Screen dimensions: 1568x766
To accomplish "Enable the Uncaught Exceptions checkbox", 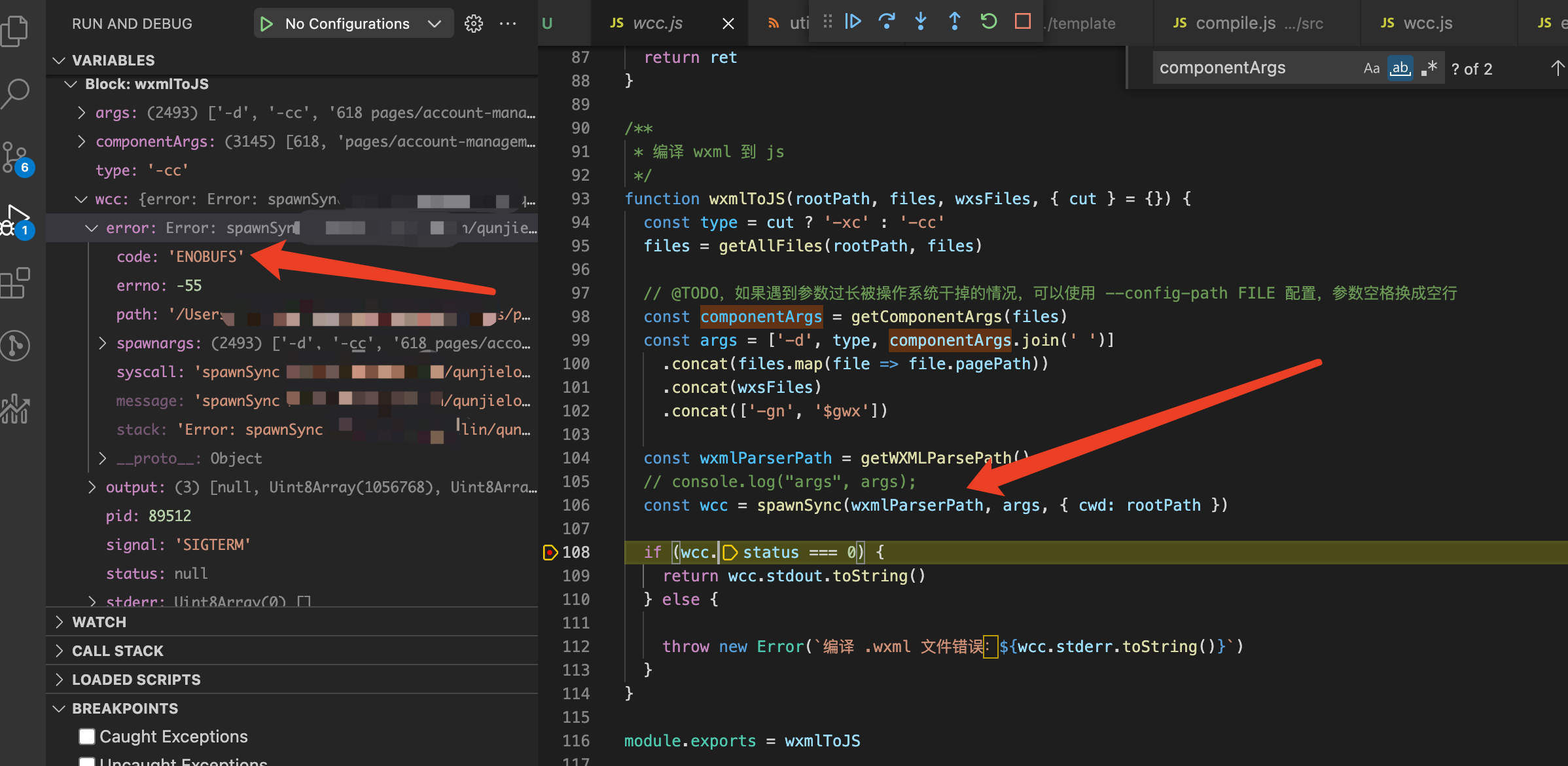I will click(87, 761).
